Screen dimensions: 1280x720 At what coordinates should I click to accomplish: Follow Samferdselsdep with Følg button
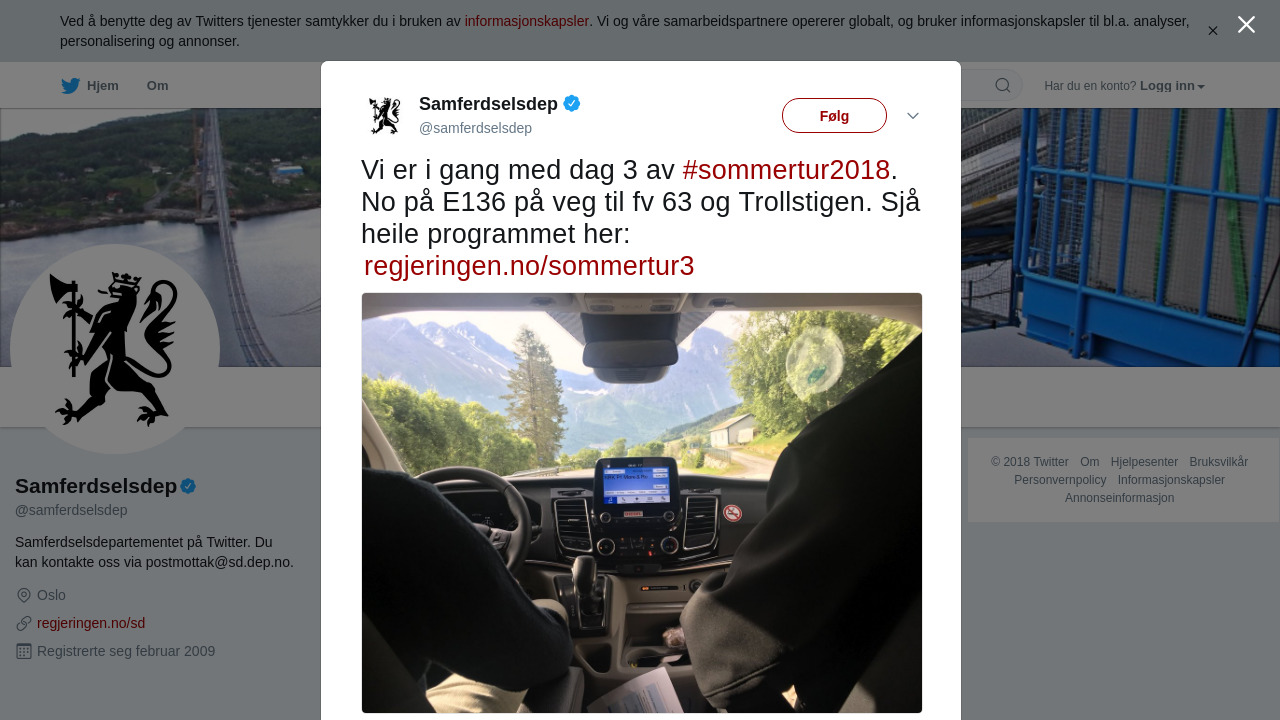pos(834,116)
